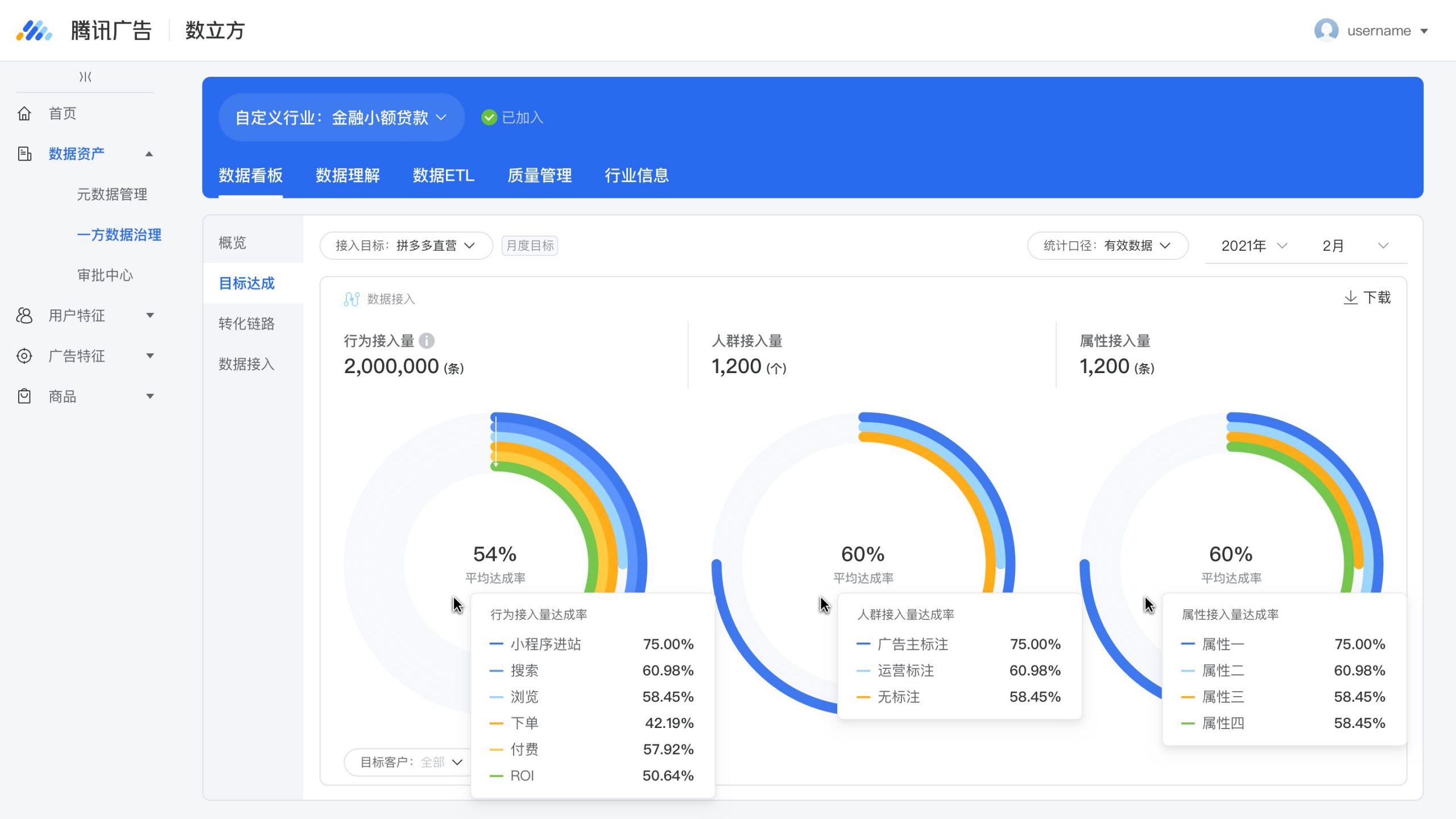
Task: Open the 2021年 year dropdown
Action: click(1254, 246)
